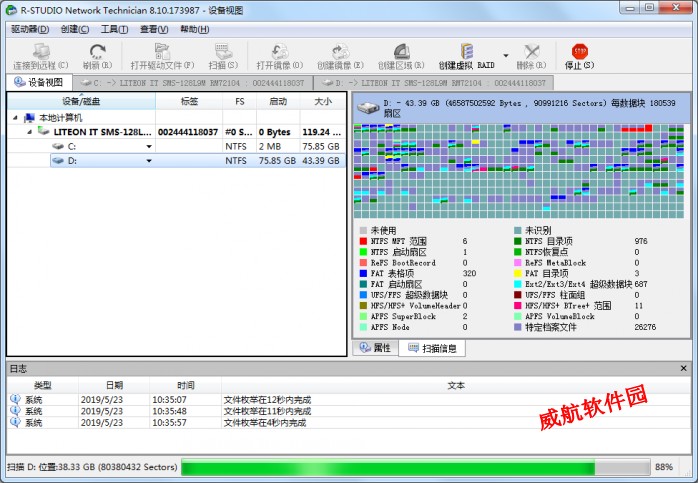The height and width of the screenshot is (483, 698).
Task: Switch to the 扫描信息 tab
Action: 432,348
